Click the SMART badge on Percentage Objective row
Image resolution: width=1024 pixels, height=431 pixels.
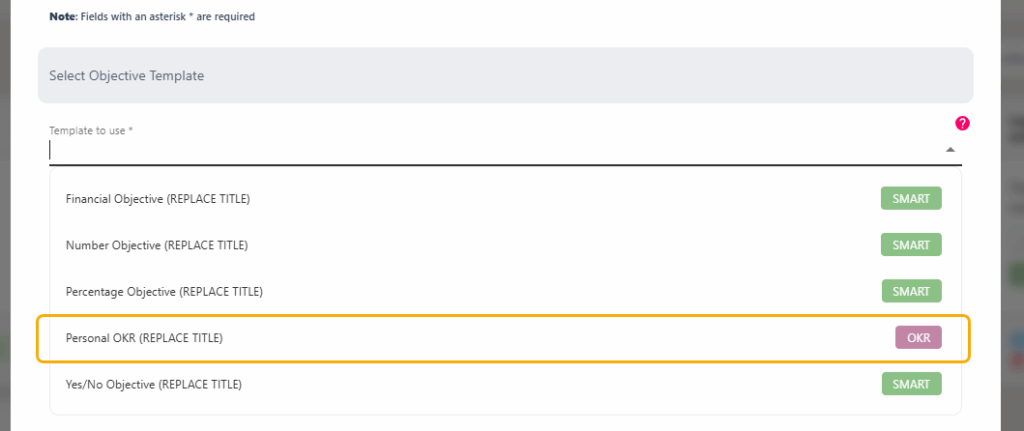coord(911,291)
